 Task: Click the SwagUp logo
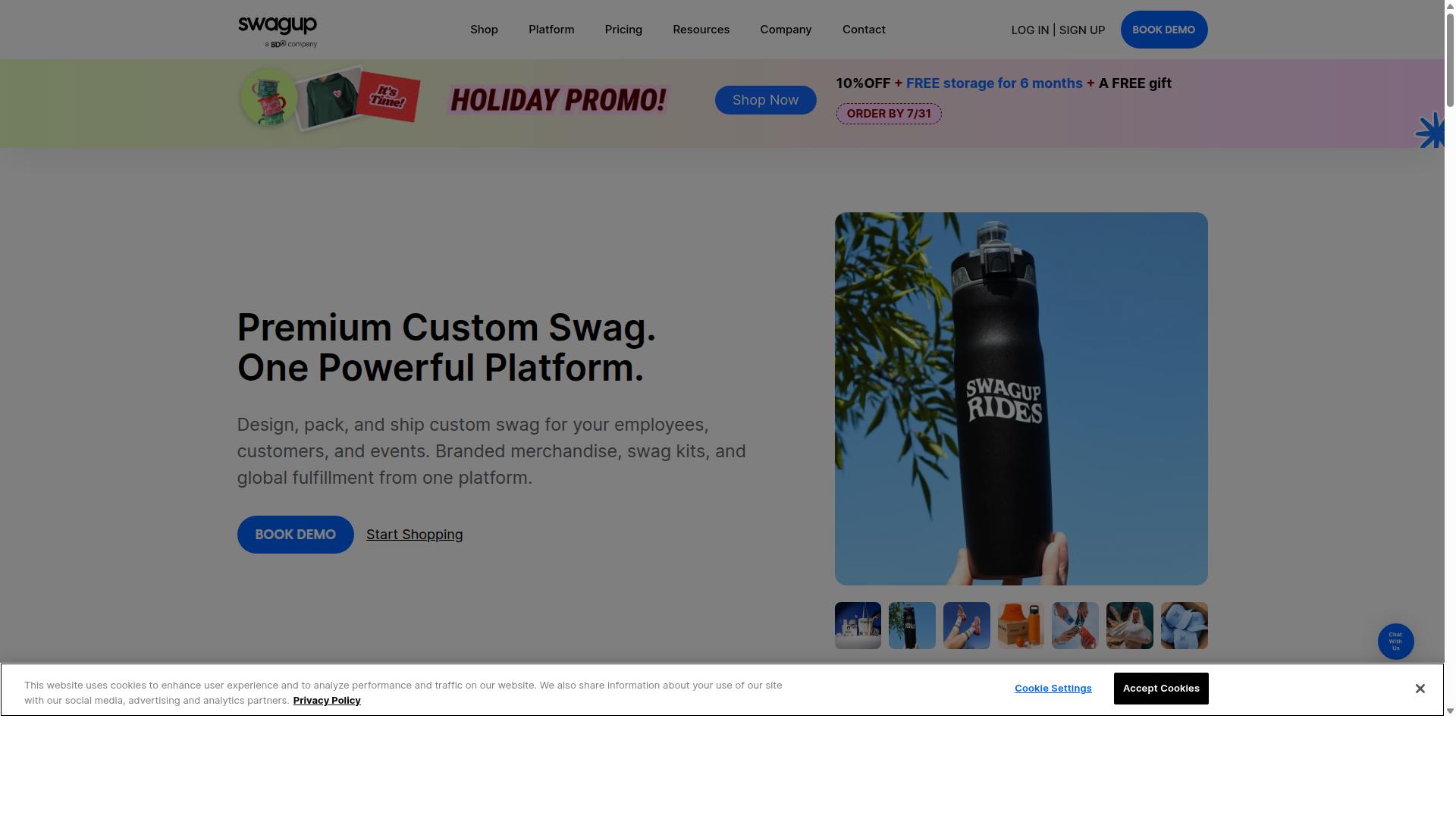pyautogui.click(x=278, y=32)
